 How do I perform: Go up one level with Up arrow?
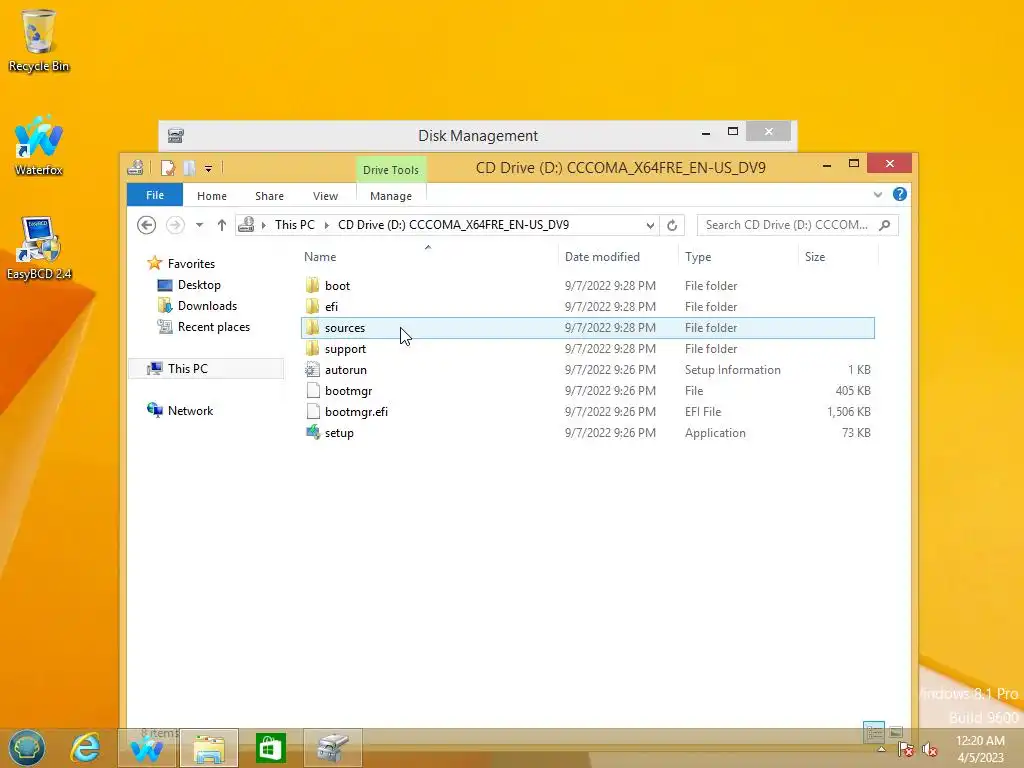click(221, 225)
